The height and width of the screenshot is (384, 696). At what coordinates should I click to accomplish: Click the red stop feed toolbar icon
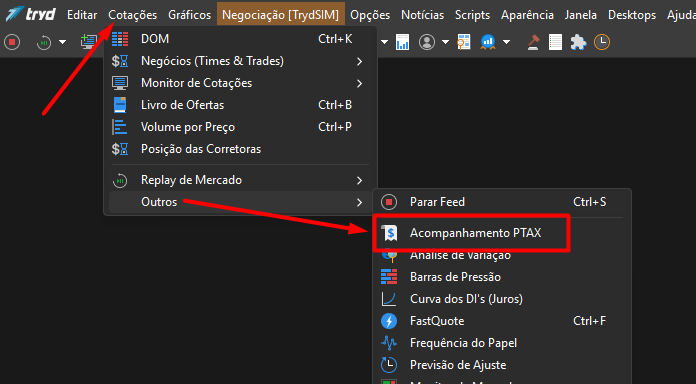pyautogui.click(x=12, y=42)
